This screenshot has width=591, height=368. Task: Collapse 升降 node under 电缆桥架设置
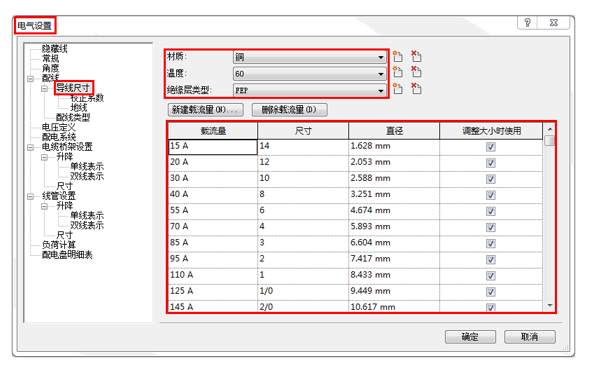pyautogui.click(x=44, y=157)
